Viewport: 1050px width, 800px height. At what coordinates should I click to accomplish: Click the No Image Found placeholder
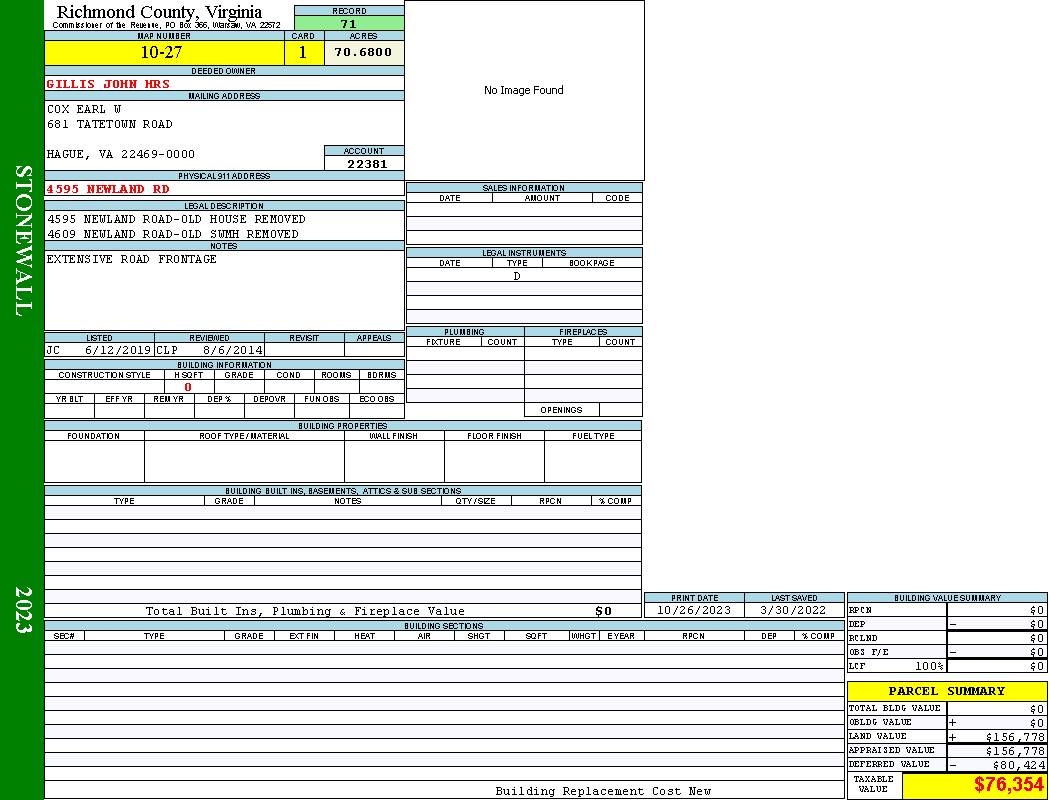pyautogui.click(x=524, y=90)
